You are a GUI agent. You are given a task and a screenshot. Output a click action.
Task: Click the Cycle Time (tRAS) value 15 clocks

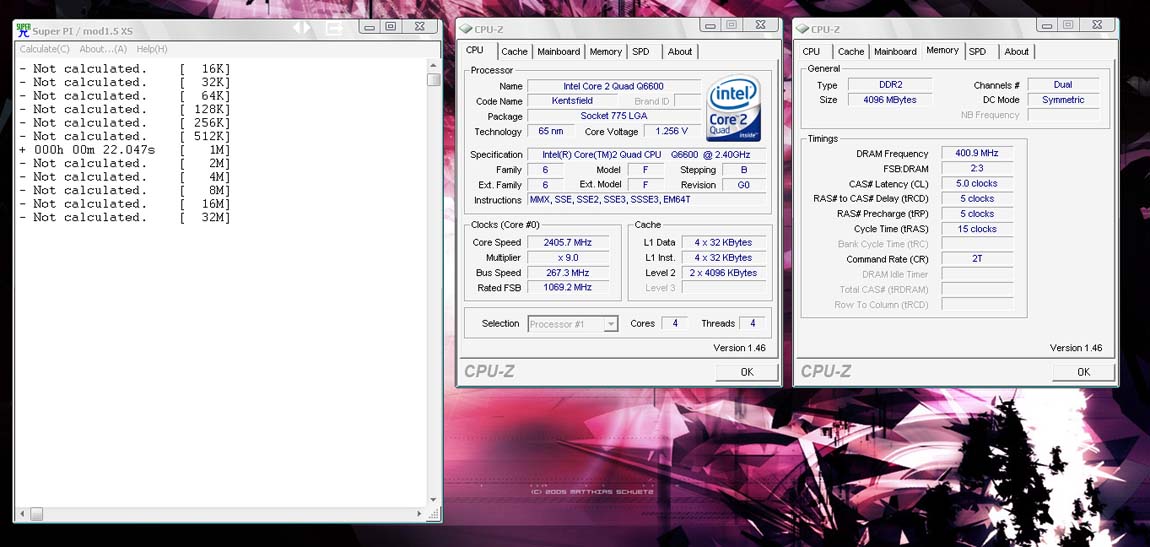pyautogui.click(x=977, y=229)
